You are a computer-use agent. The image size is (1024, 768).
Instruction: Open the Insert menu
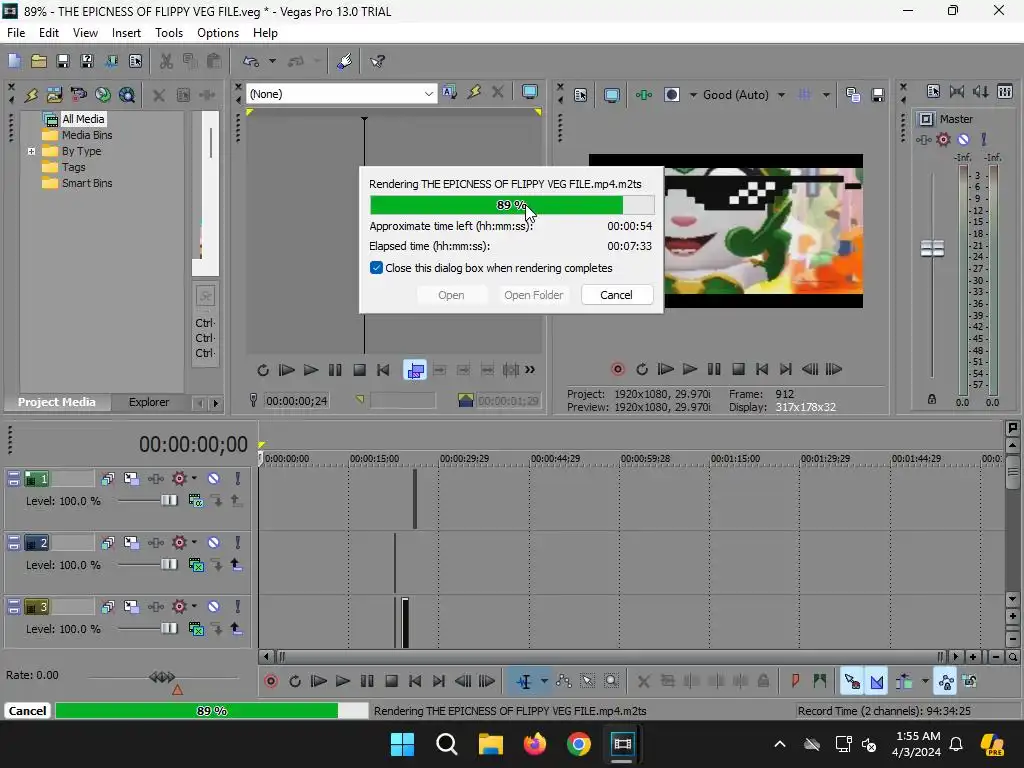tap(126, 33)
